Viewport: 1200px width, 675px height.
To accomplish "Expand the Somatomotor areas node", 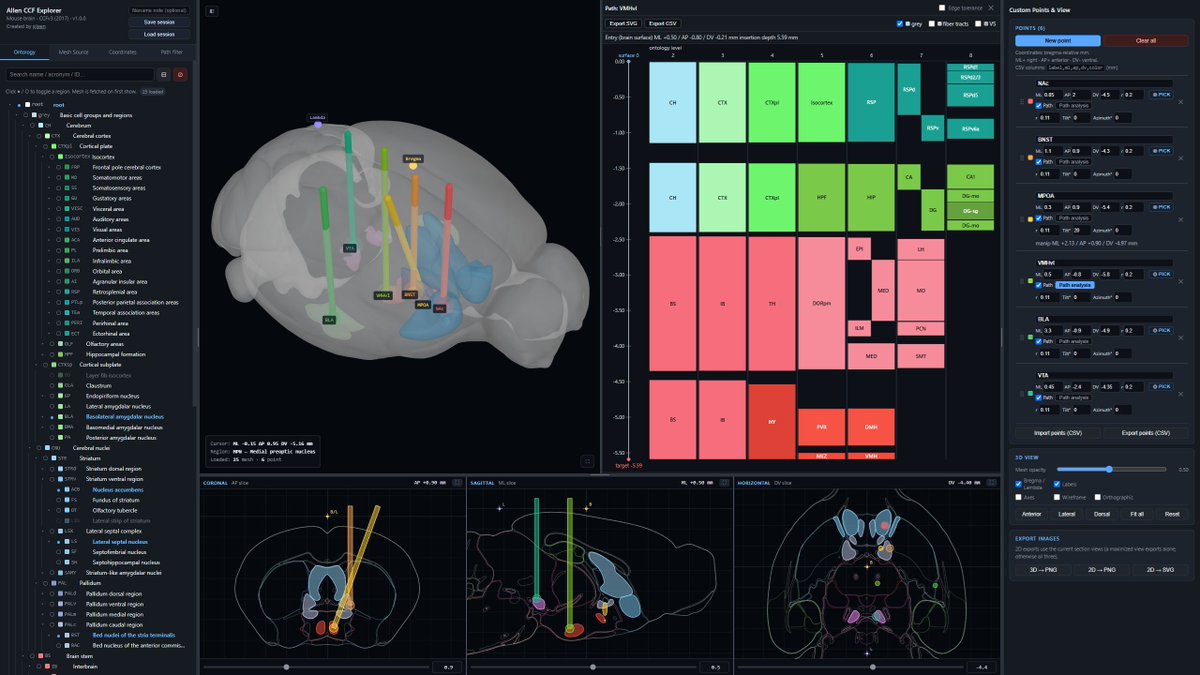I will click(49, 177).
